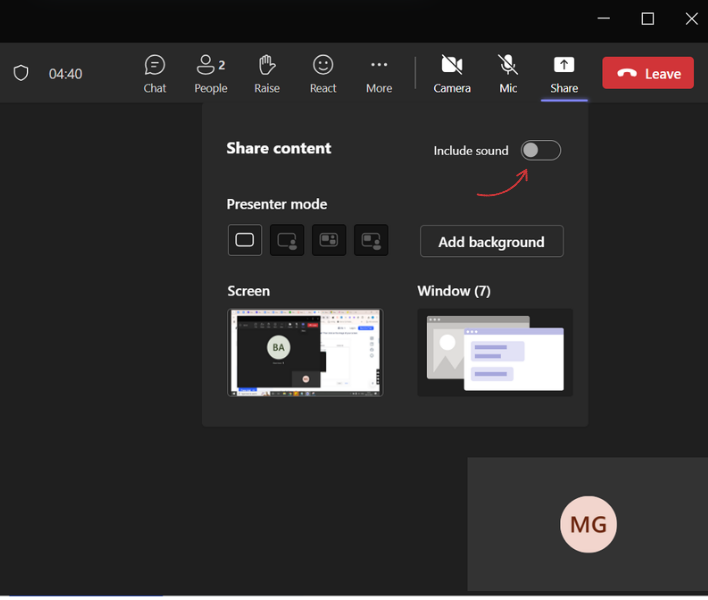This screenshot has width=708, height=600.
Task: Share the entire Screen thumbnail
Action: point(305,353)
